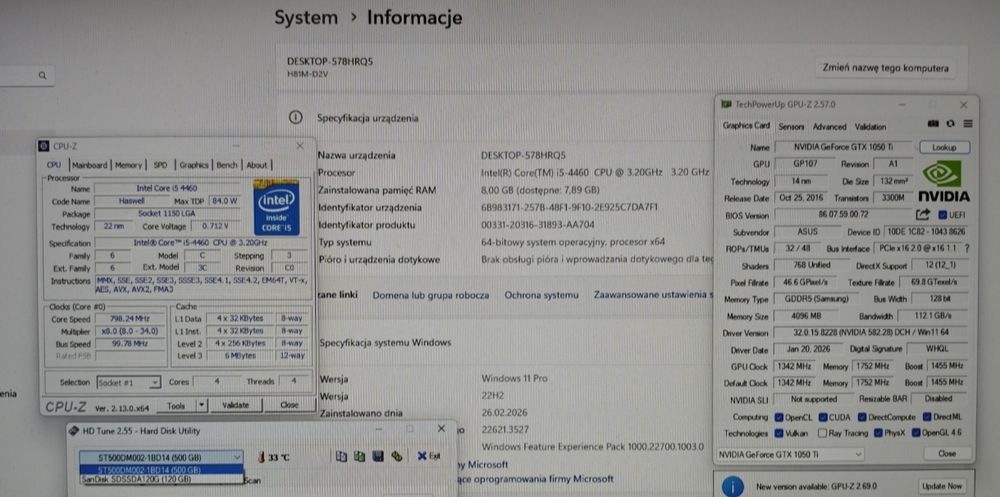Toggle the OpenCL checkbox

click(x=779, y=417)
